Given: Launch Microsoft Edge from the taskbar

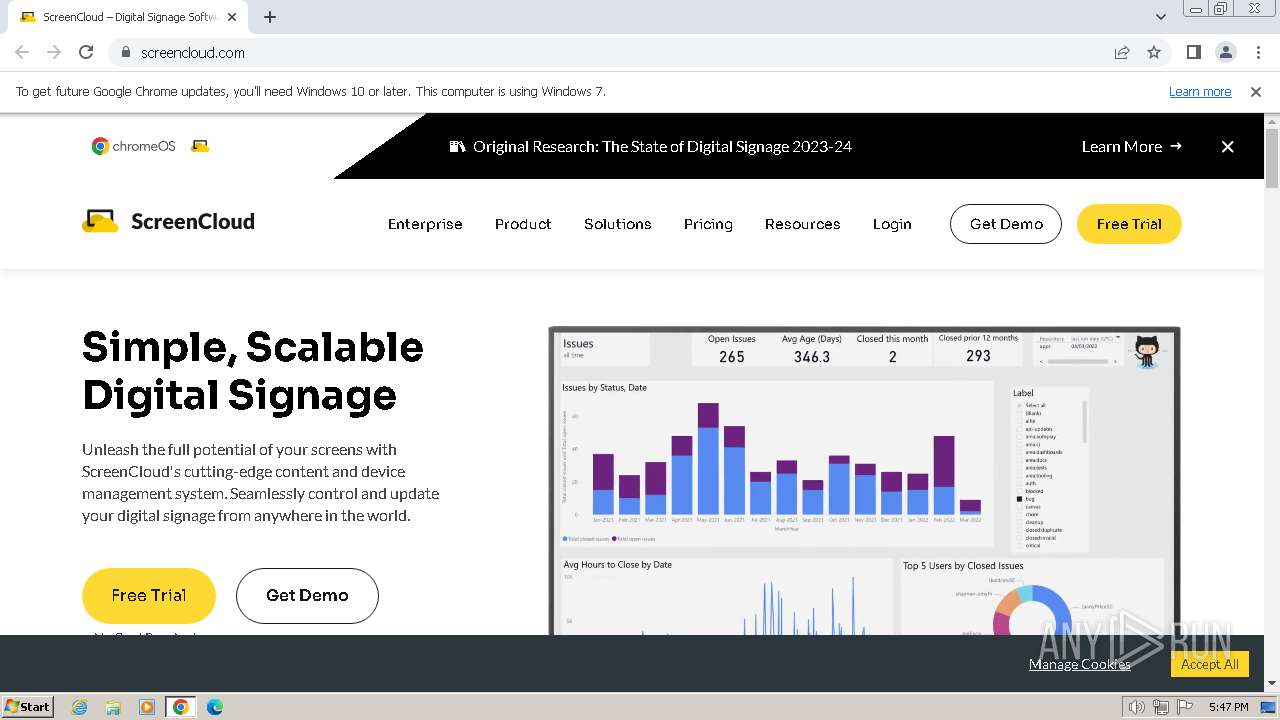Looking at the screenshot, I should tap(214, 707).
